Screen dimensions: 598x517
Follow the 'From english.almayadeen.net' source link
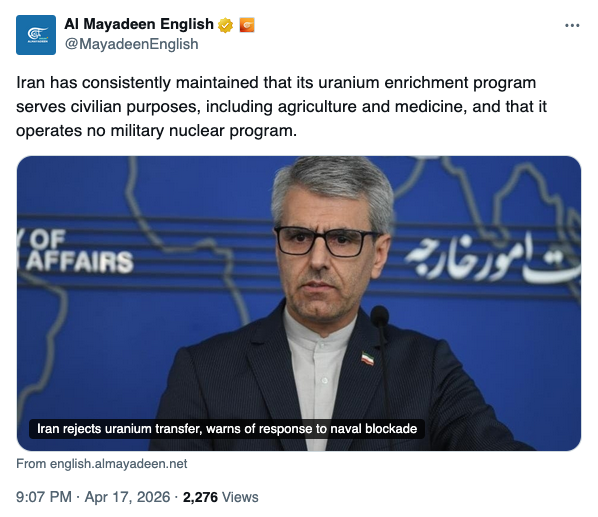(x=101, y=464)
